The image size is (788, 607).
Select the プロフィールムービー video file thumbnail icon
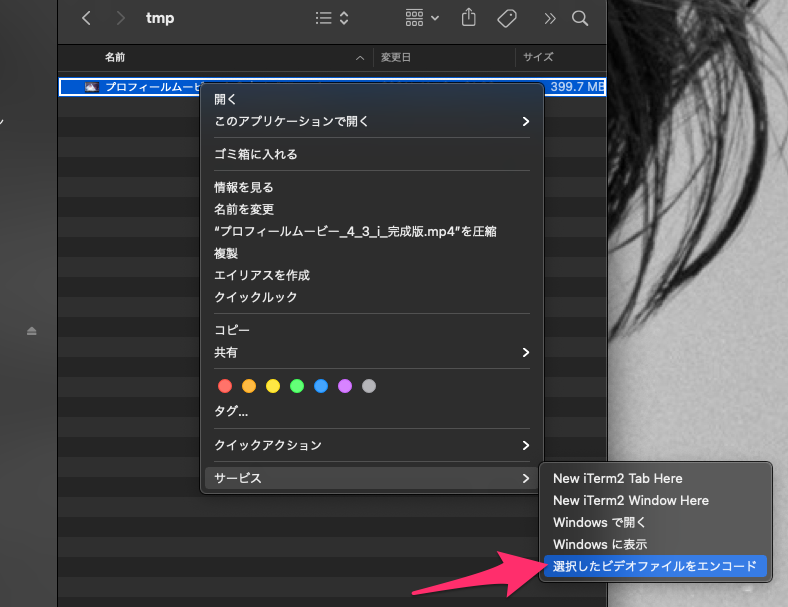point(91,87)
